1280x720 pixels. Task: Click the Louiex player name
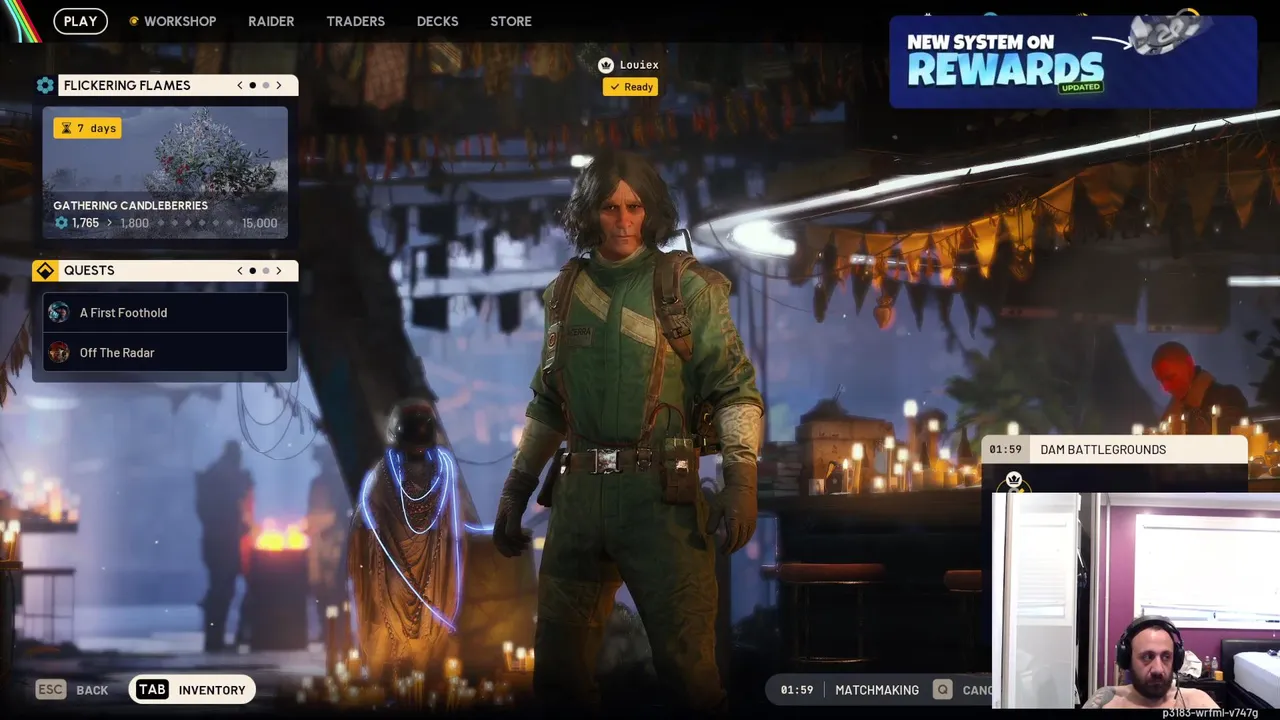(x=639, y=65)
